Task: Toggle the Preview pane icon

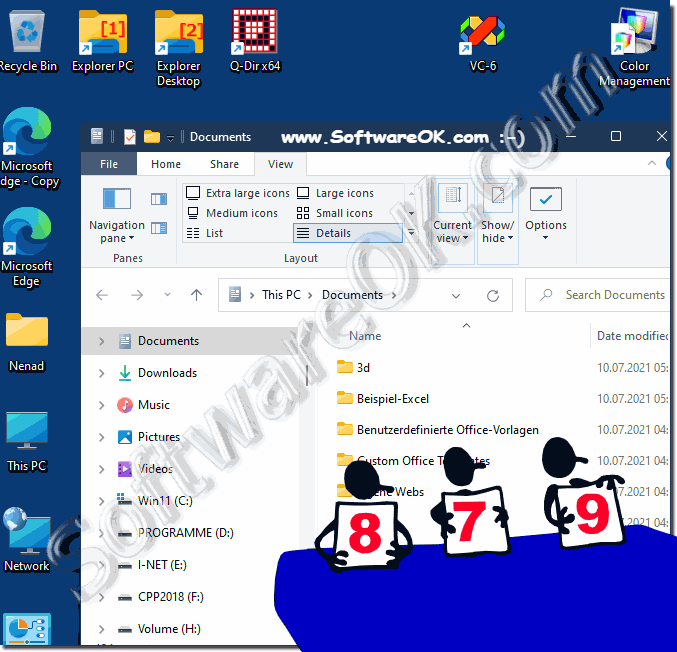Action: (159, 199)
